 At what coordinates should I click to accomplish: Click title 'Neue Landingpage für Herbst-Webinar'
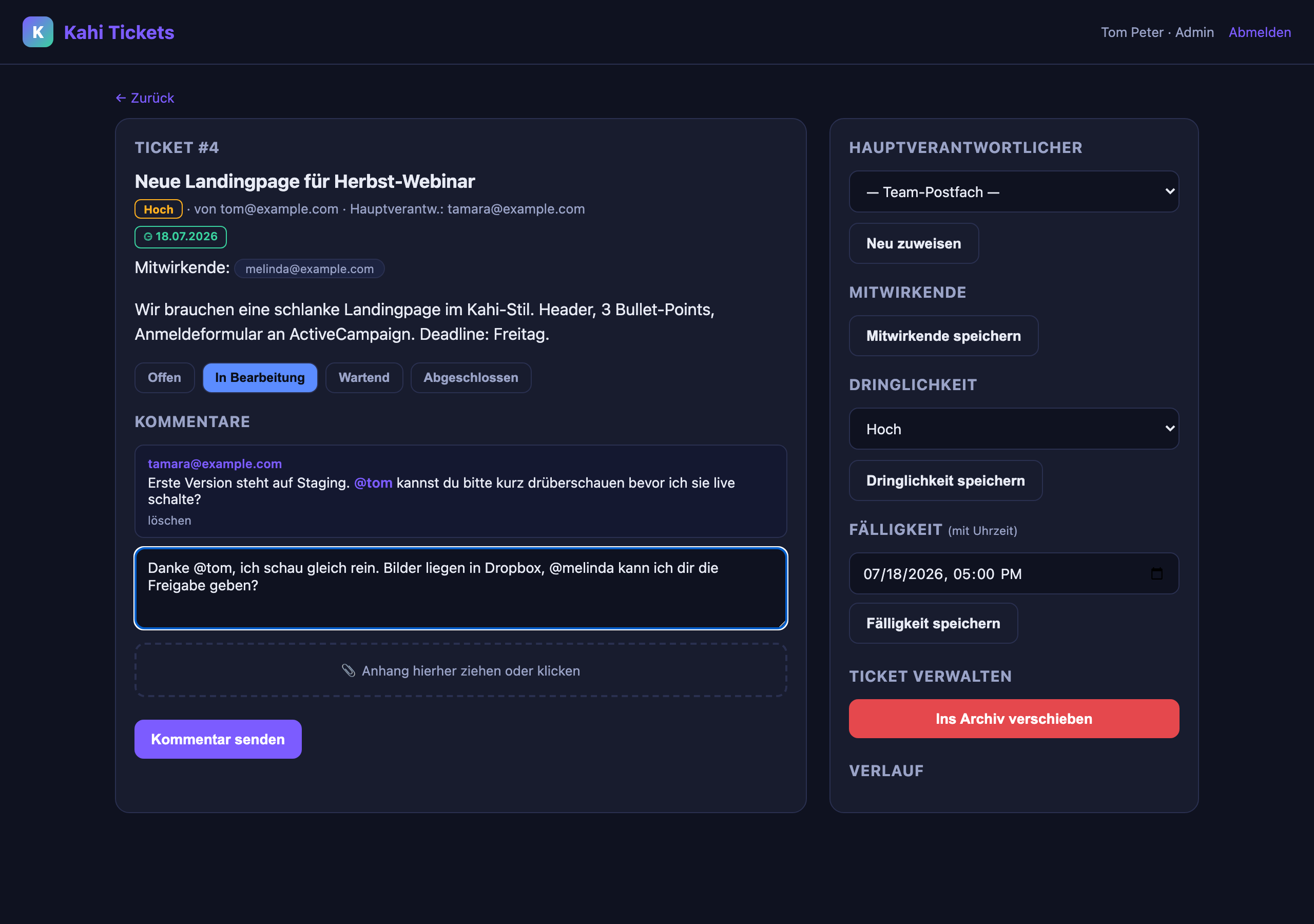click(304, 182)
